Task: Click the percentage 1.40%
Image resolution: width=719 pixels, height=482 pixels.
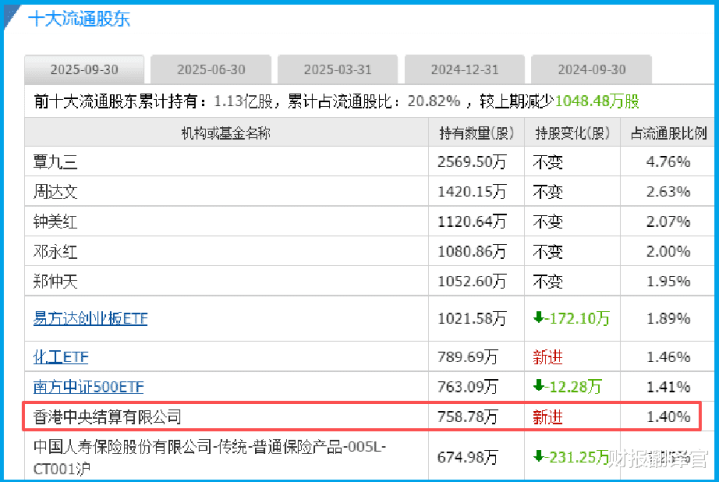Action: tap(668, 416)
